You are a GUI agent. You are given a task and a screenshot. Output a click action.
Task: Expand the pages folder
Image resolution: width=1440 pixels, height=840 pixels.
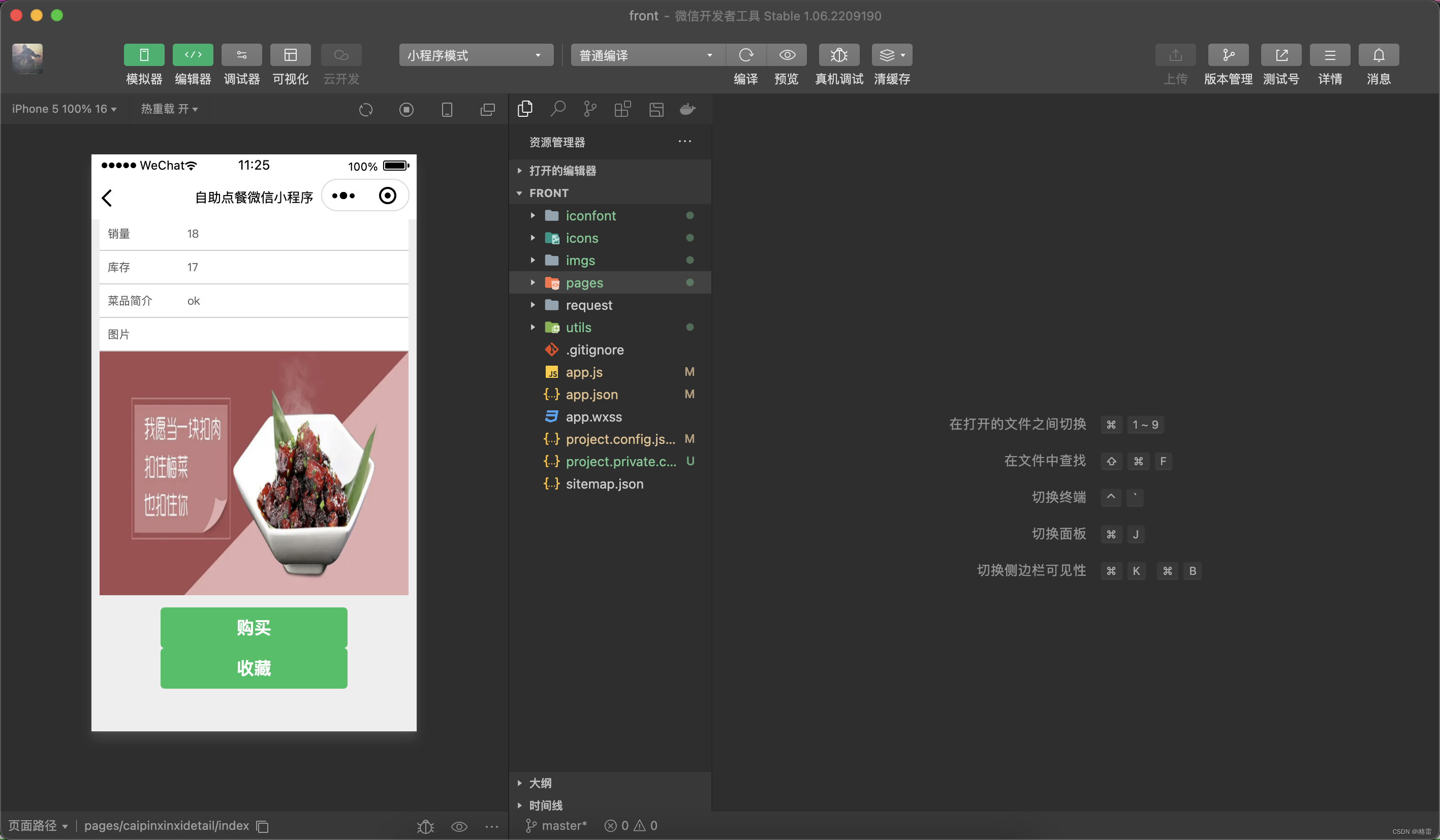tap(584, 283)
